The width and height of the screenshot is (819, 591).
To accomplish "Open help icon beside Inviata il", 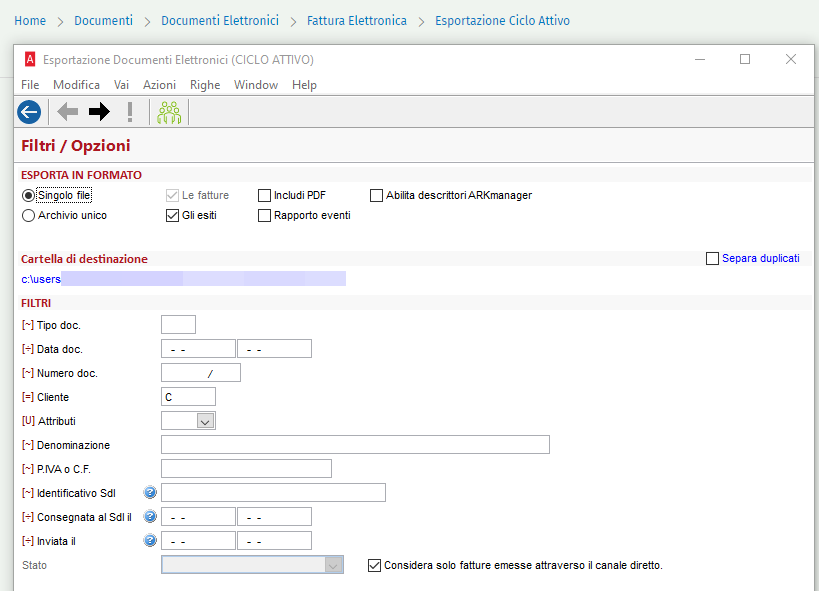I will pos(150,540).
